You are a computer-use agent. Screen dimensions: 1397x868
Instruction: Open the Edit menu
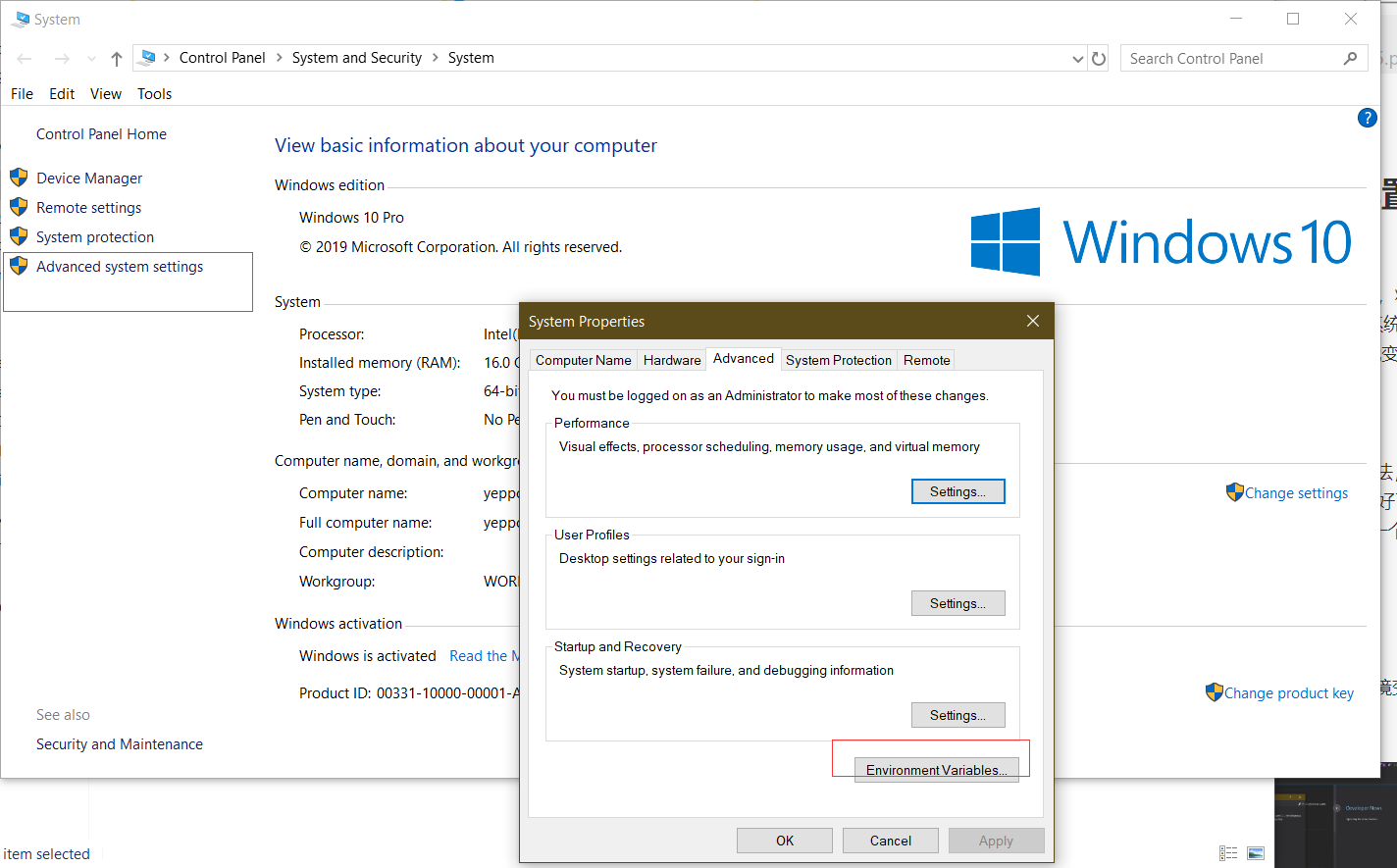62,94
